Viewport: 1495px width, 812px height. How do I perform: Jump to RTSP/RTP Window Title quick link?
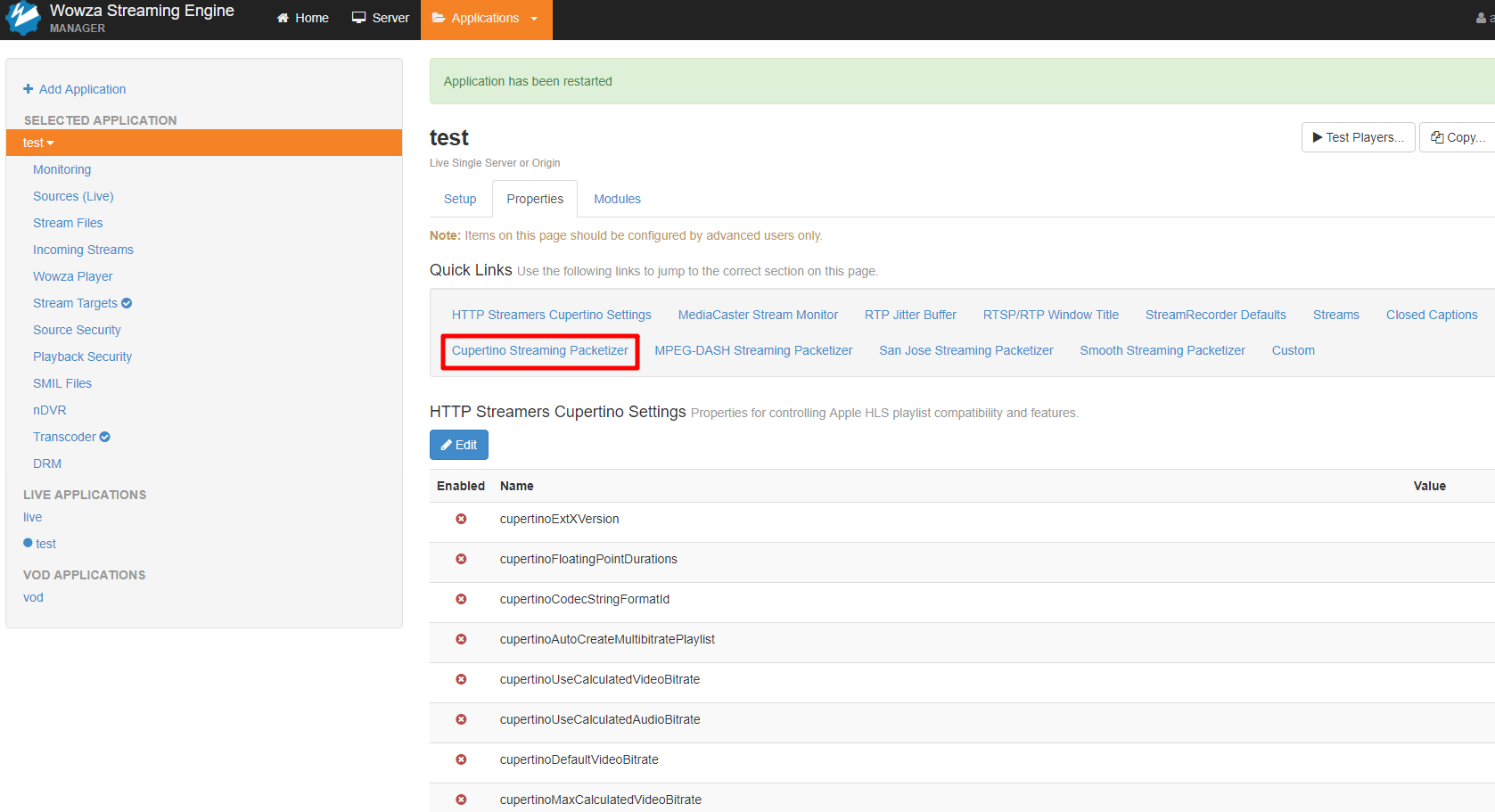click(x=1050, y=315)
